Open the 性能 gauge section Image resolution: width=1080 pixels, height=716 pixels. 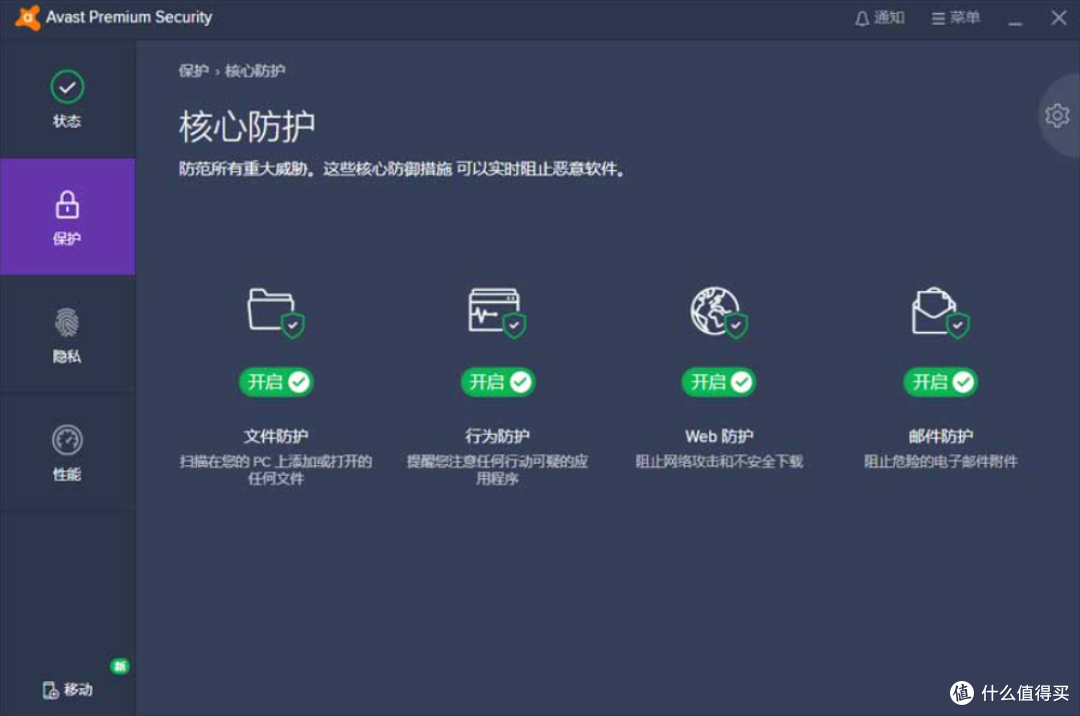67,452
